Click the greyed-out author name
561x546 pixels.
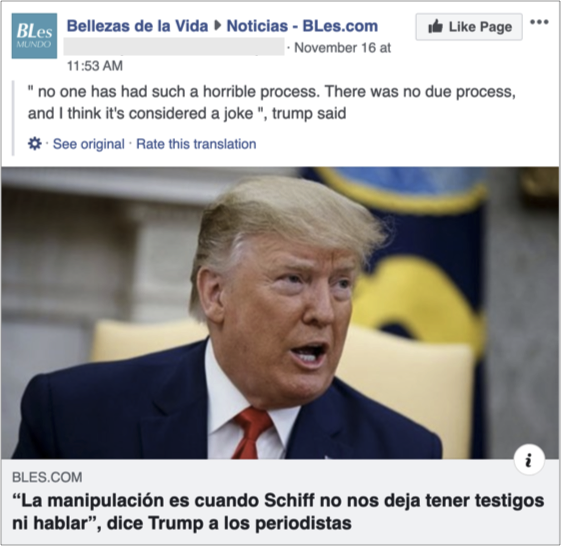point(174,47)
